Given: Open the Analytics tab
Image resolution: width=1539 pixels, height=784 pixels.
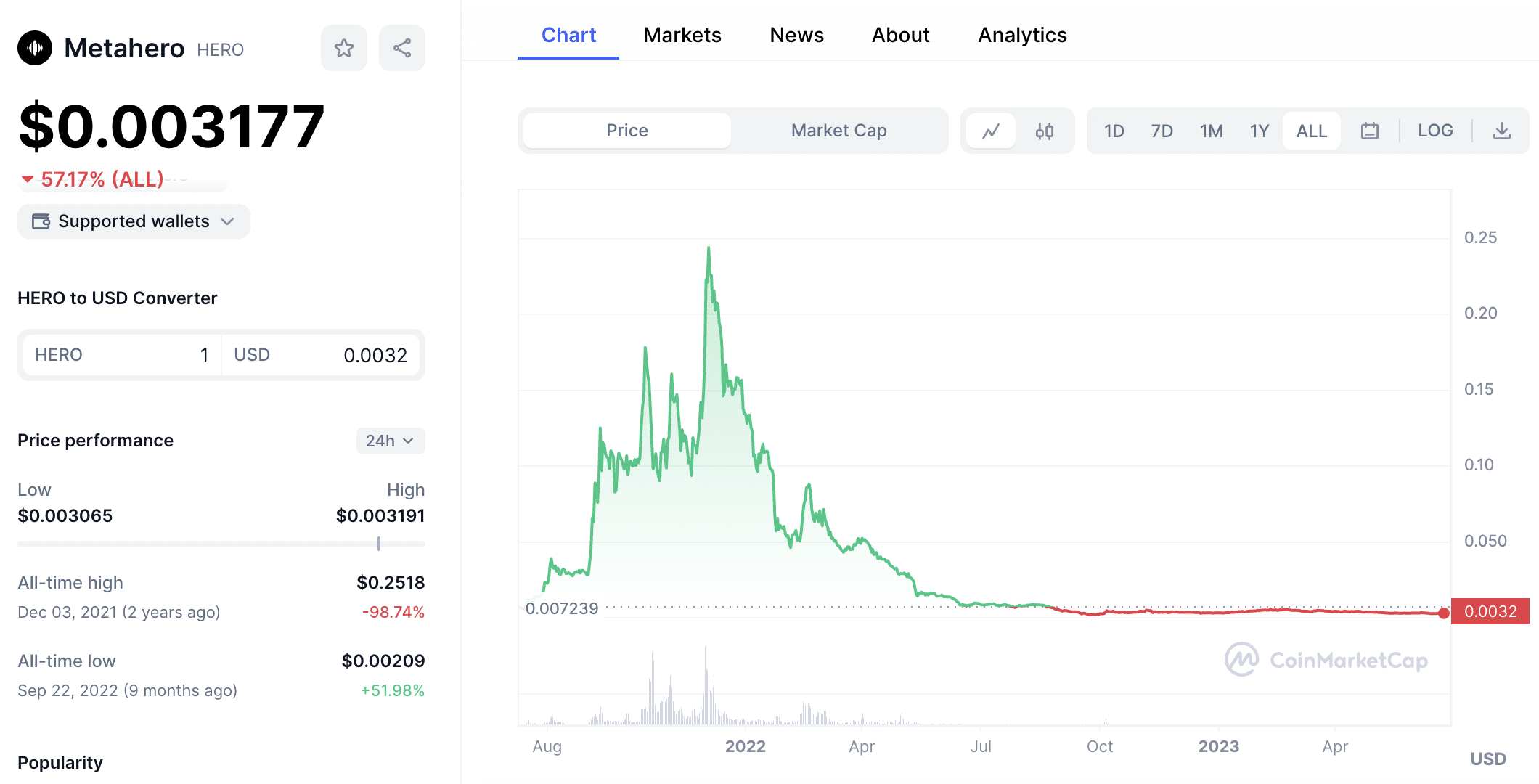Looking at the screenshot, I should pyautogui.click(x=1022, y=35).
